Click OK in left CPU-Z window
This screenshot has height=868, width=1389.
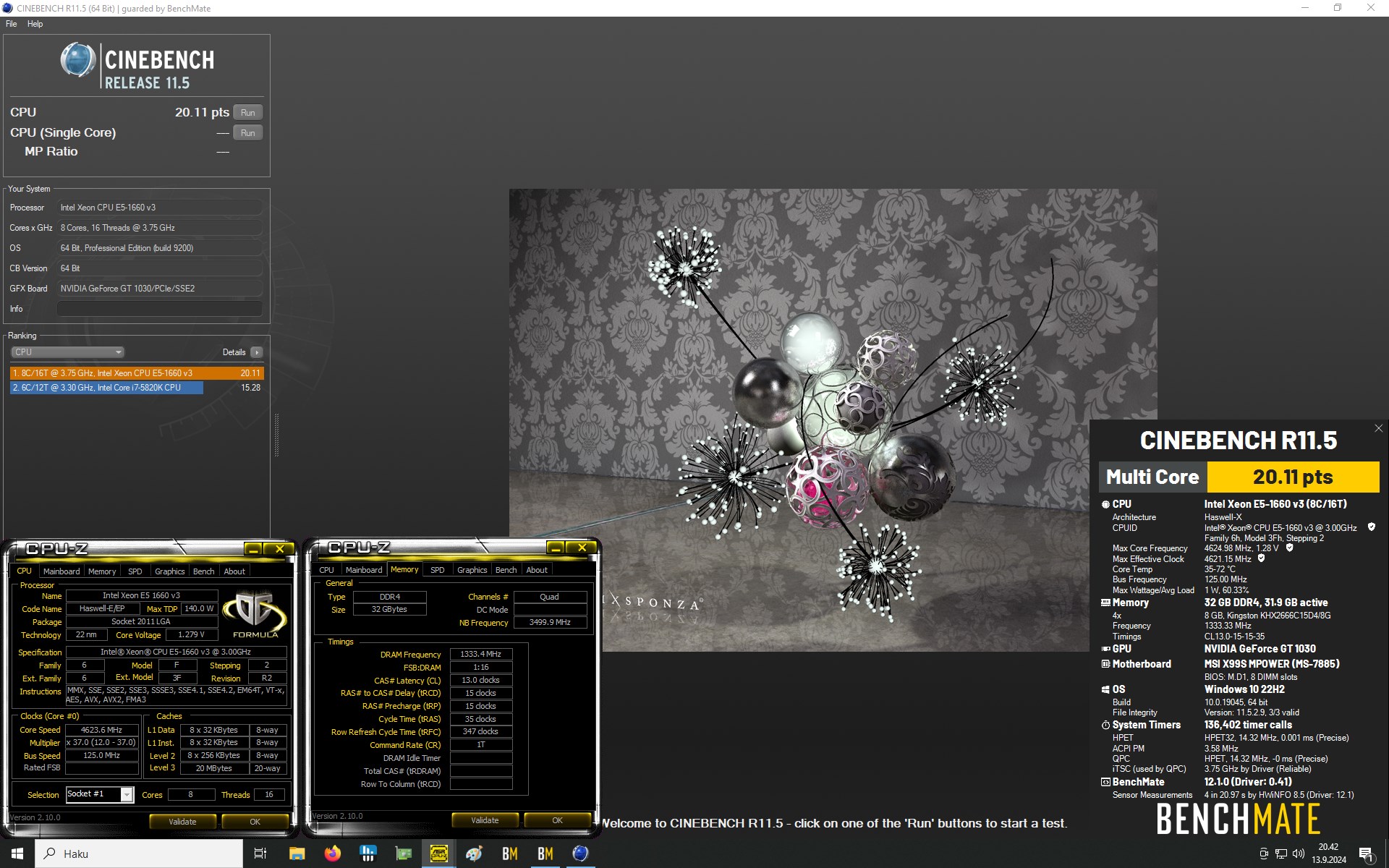tap(255, 822)
